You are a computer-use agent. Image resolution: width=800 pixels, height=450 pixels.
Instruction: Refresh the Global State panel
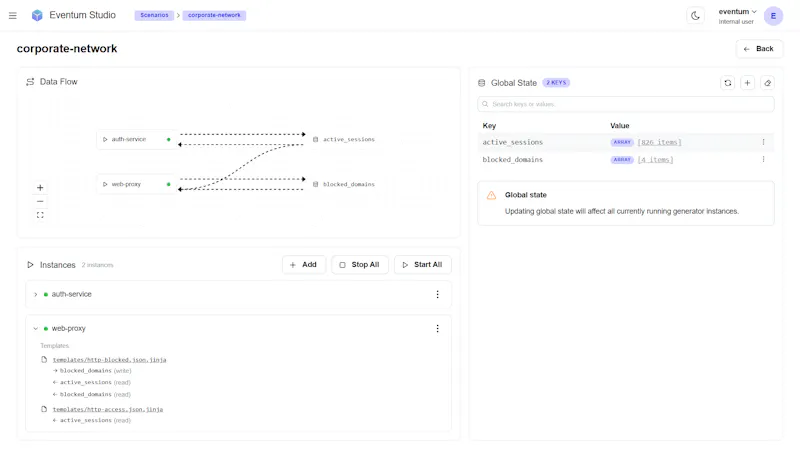pos(728,83)
